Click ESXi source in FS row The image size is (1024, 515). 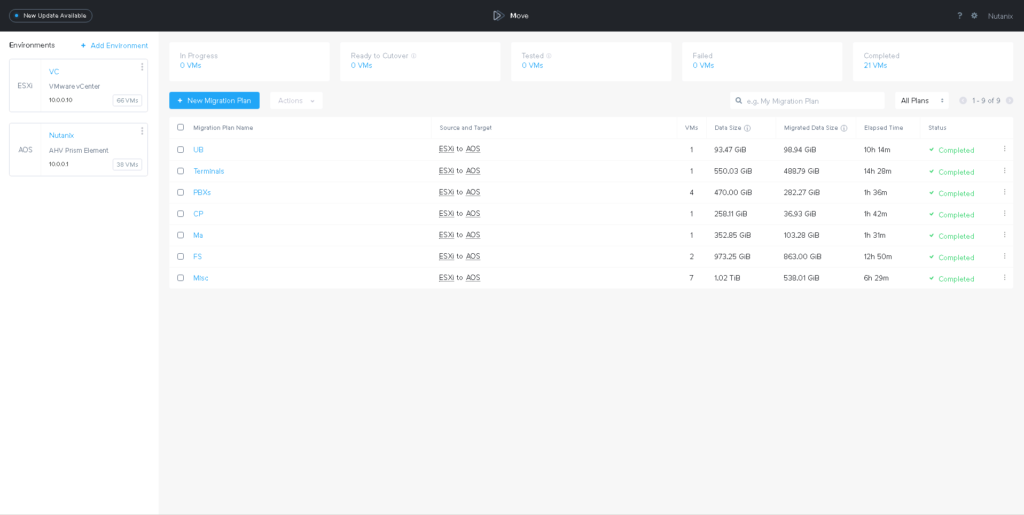point(447,257)
